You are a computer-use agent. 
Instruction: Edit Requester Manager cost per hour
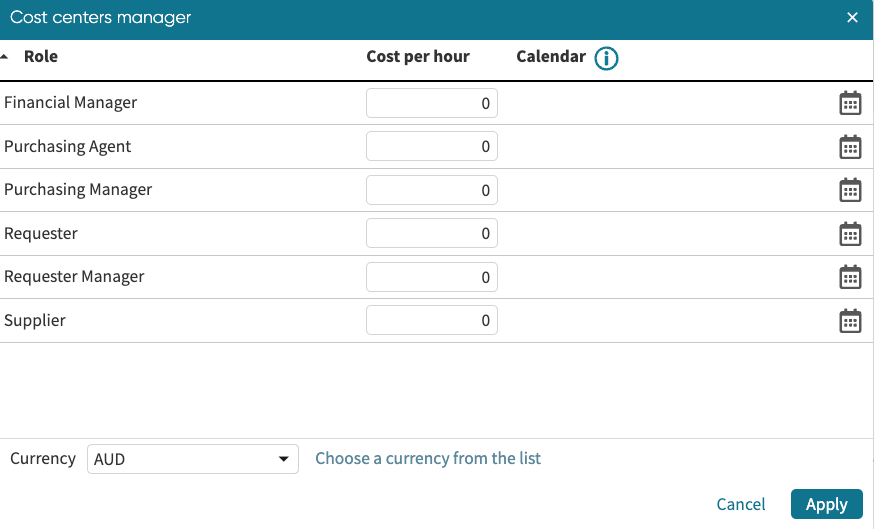tap(432, 277)
